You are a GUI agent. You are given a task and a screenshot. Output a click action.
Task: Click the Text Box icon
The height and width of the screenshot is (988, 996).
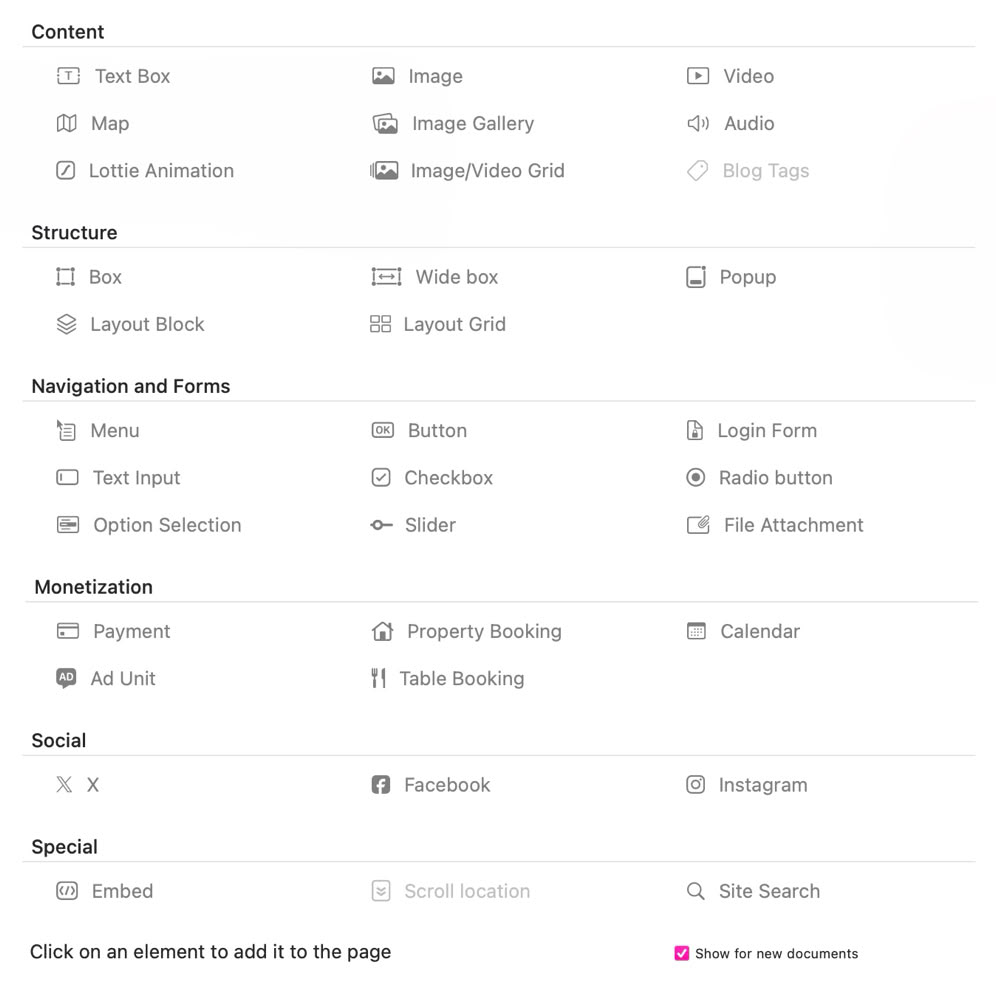pos(68,76)
